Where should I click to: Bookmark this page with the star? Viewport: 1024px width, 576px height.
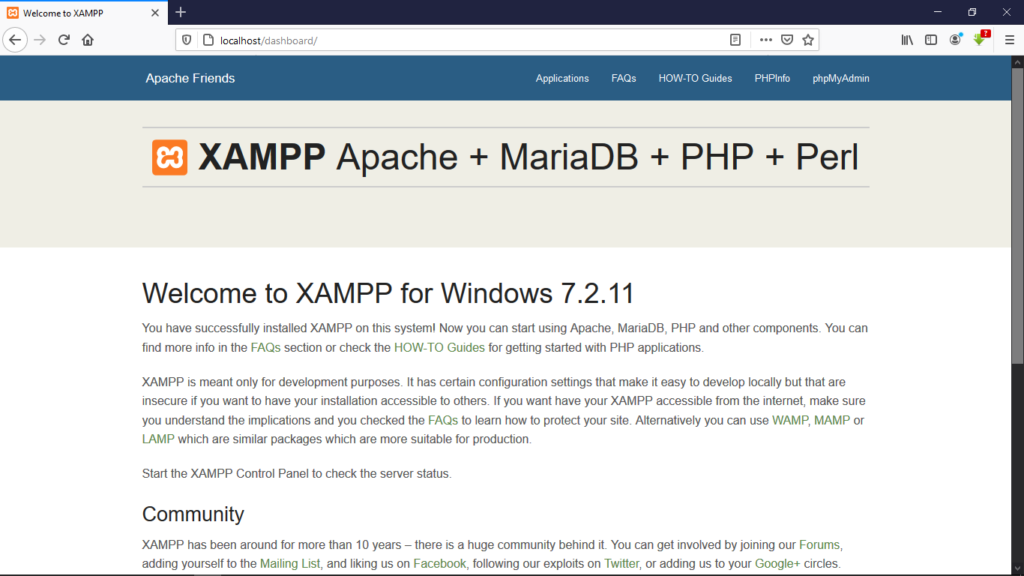(x=808, y=40)
